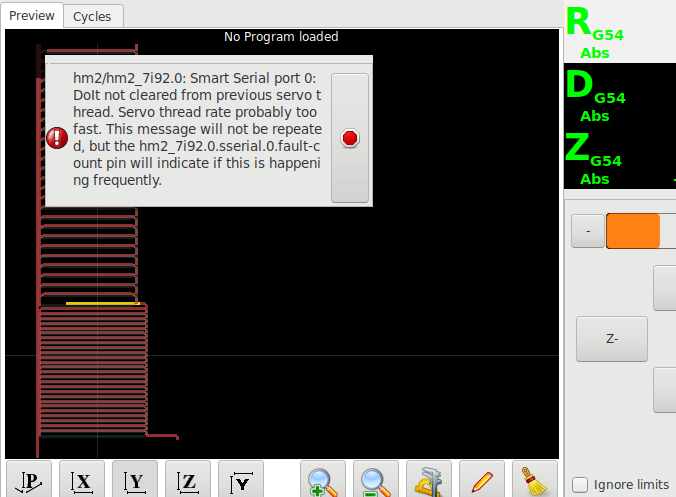Jog with the Z- button

pyautogui.click(x=612, y=339)
